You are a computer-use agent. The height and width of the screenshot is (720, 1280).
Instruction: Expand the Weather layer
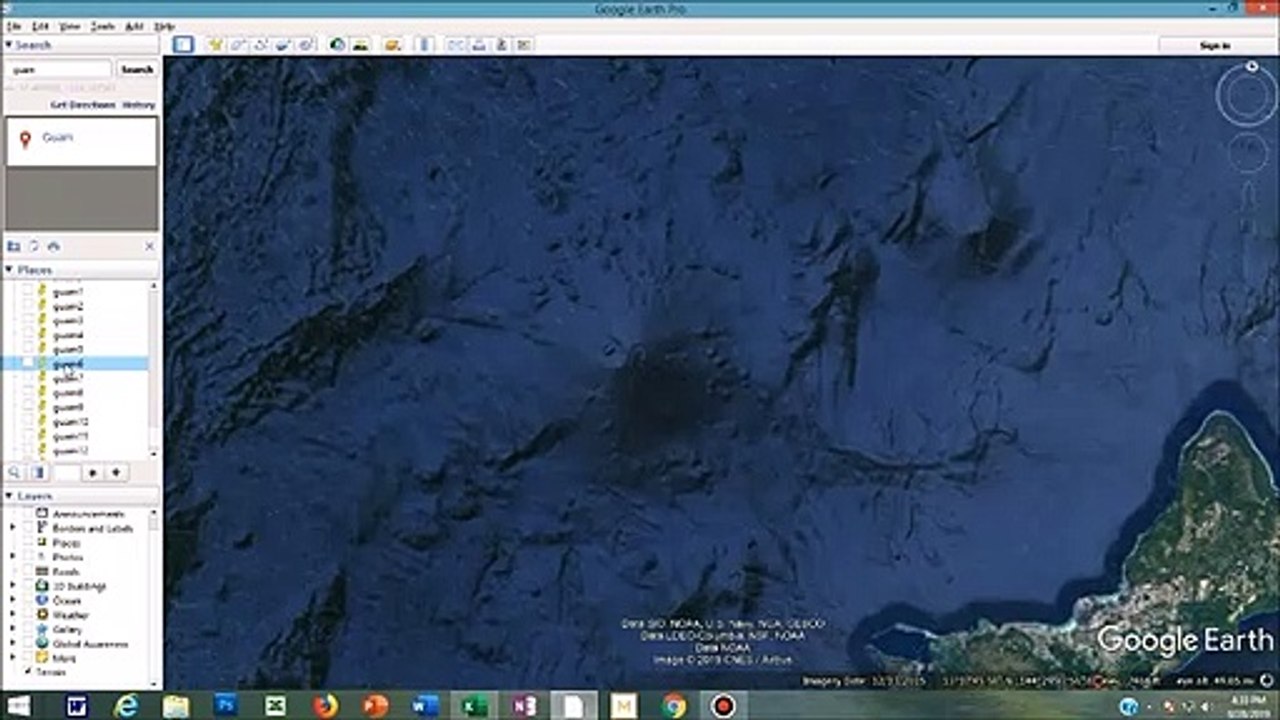(13, 615)
